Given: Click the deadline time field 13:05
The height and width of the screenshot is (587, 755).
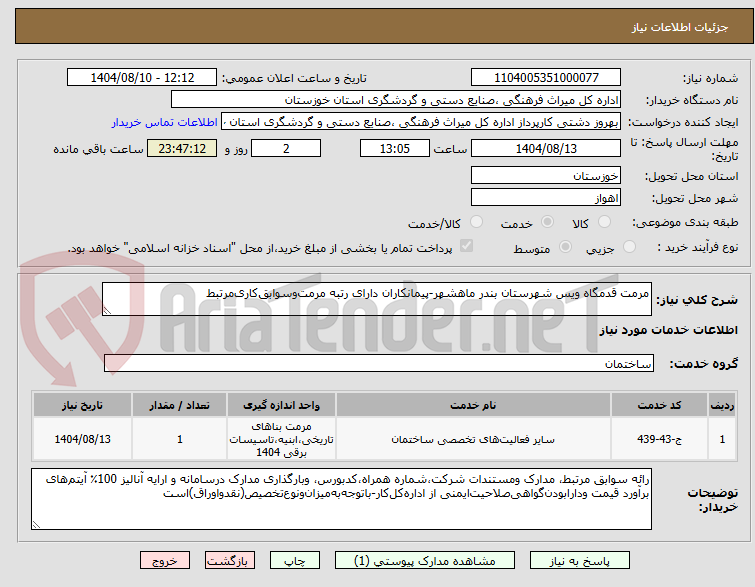Looking at the screenshot, I should tap(394, 148).
